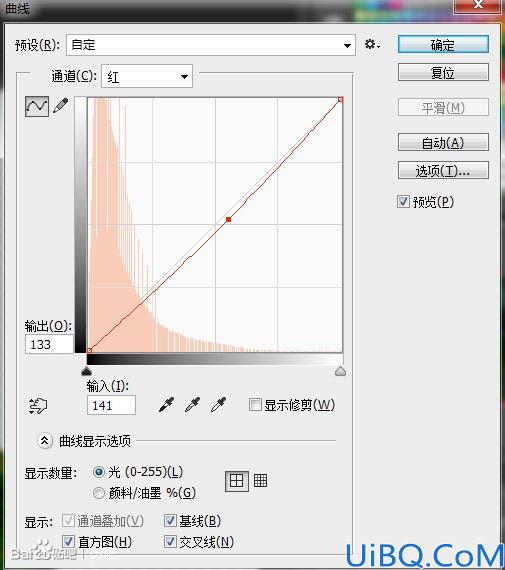Activate the on-image hand adjustment tool

[x=38, y=406]
